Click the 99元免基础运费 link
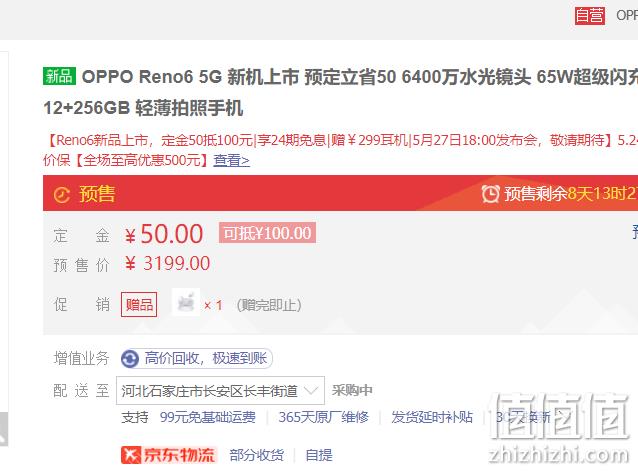The width and height of the screenshot is (638, 472). pyautogui.click(x=208, y=417)
